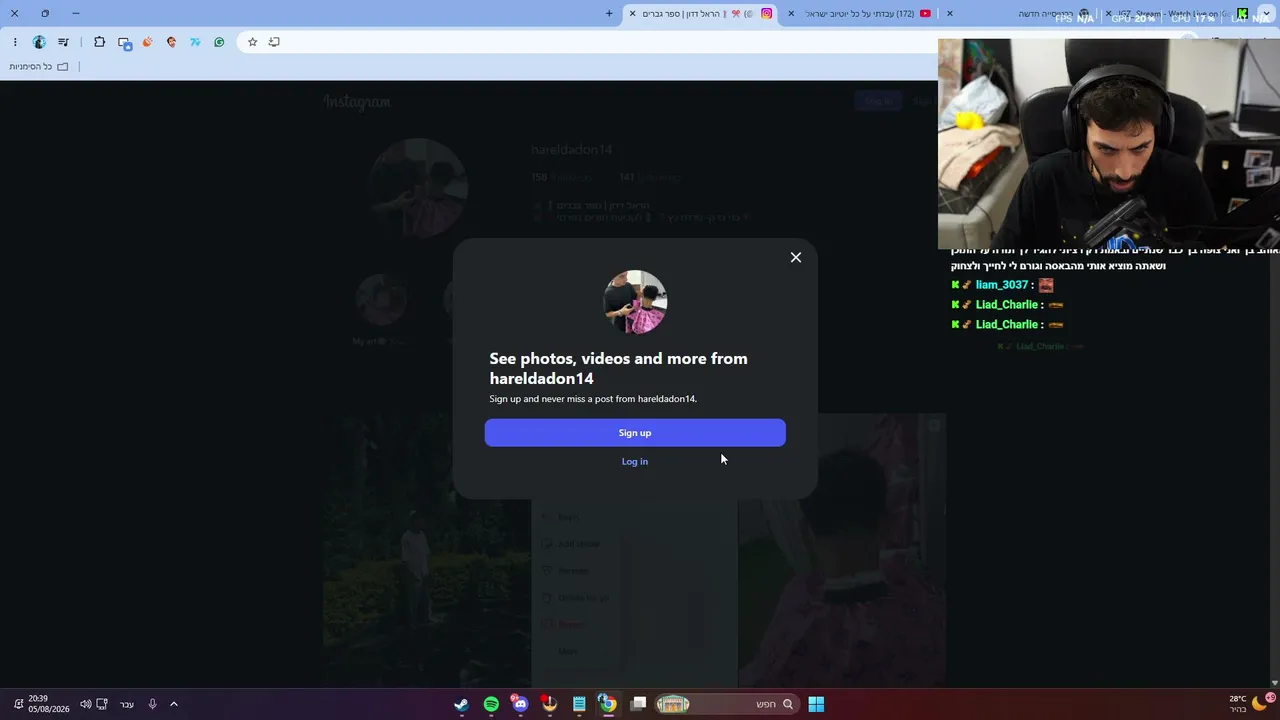
Task: Open the taskbar clock showing 20:39
Action: click(48, 704)
